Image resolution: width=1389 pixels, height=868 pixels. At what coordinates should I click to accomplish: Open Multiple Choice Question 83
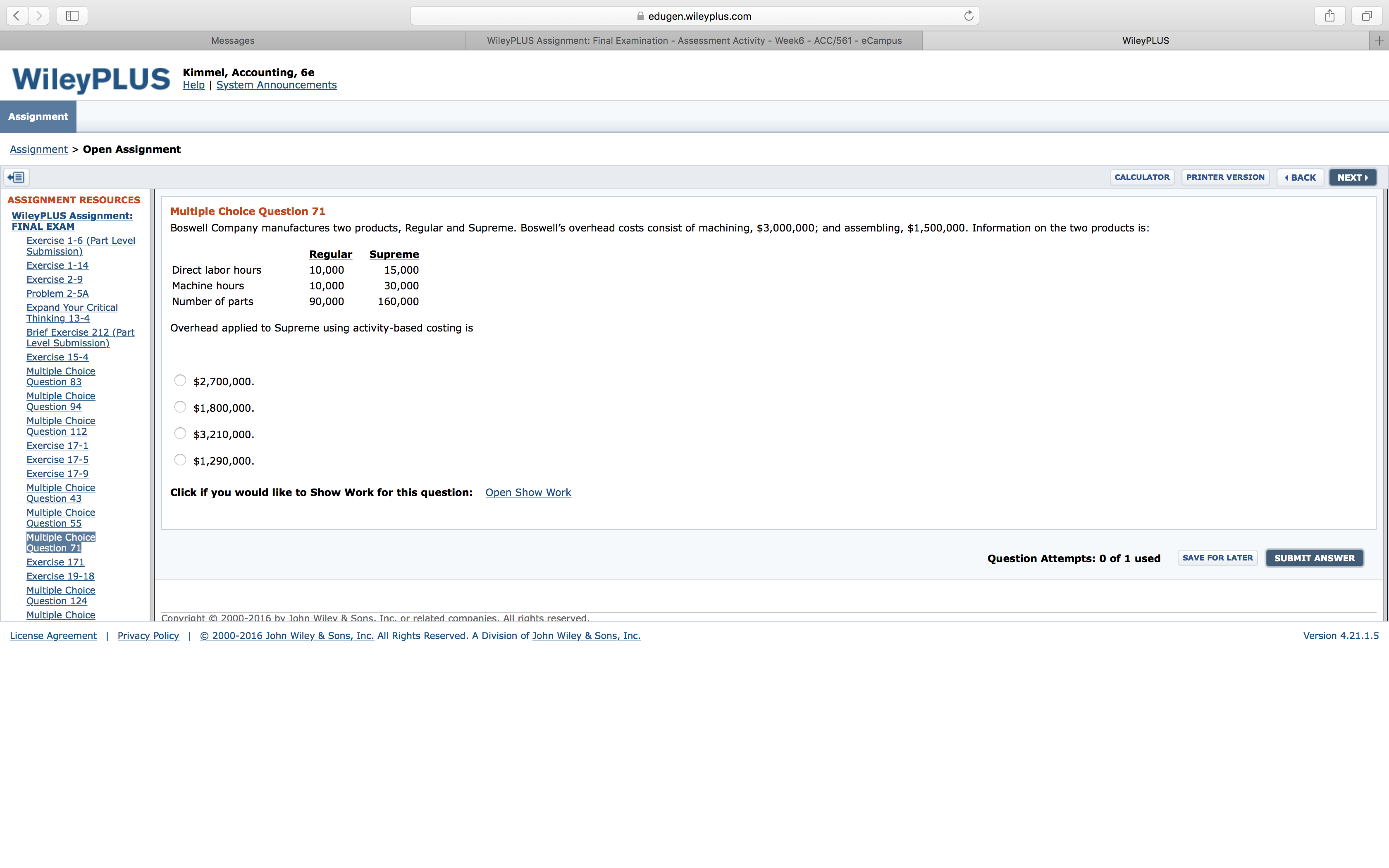tap(61, 377)
